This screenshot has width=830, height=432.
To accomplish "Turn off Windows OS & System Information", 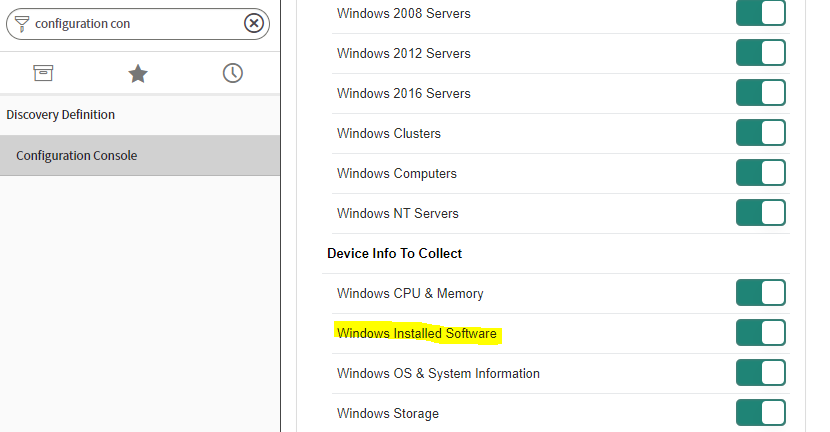I will pyautogui.click(x=761, y=373).
